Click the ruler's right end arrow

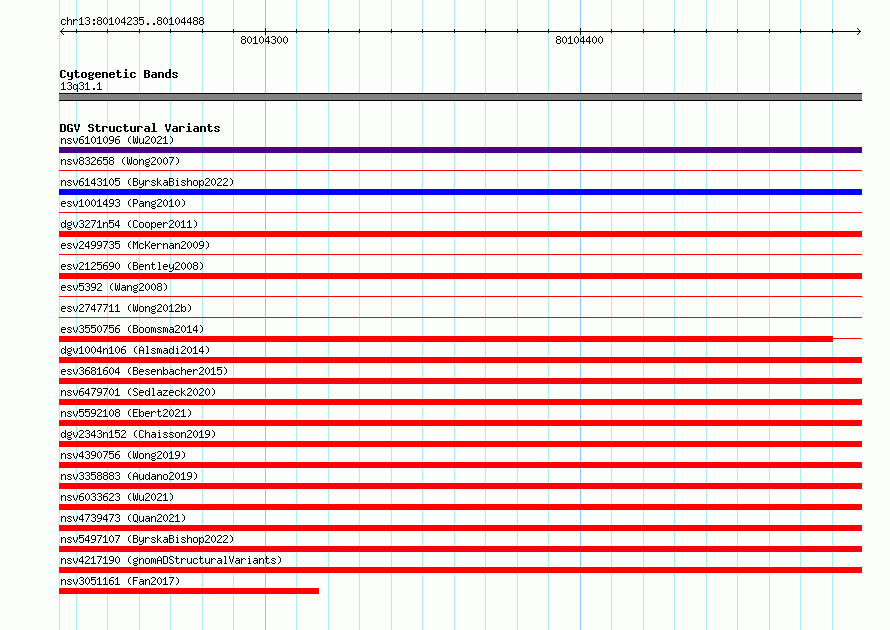859,31
